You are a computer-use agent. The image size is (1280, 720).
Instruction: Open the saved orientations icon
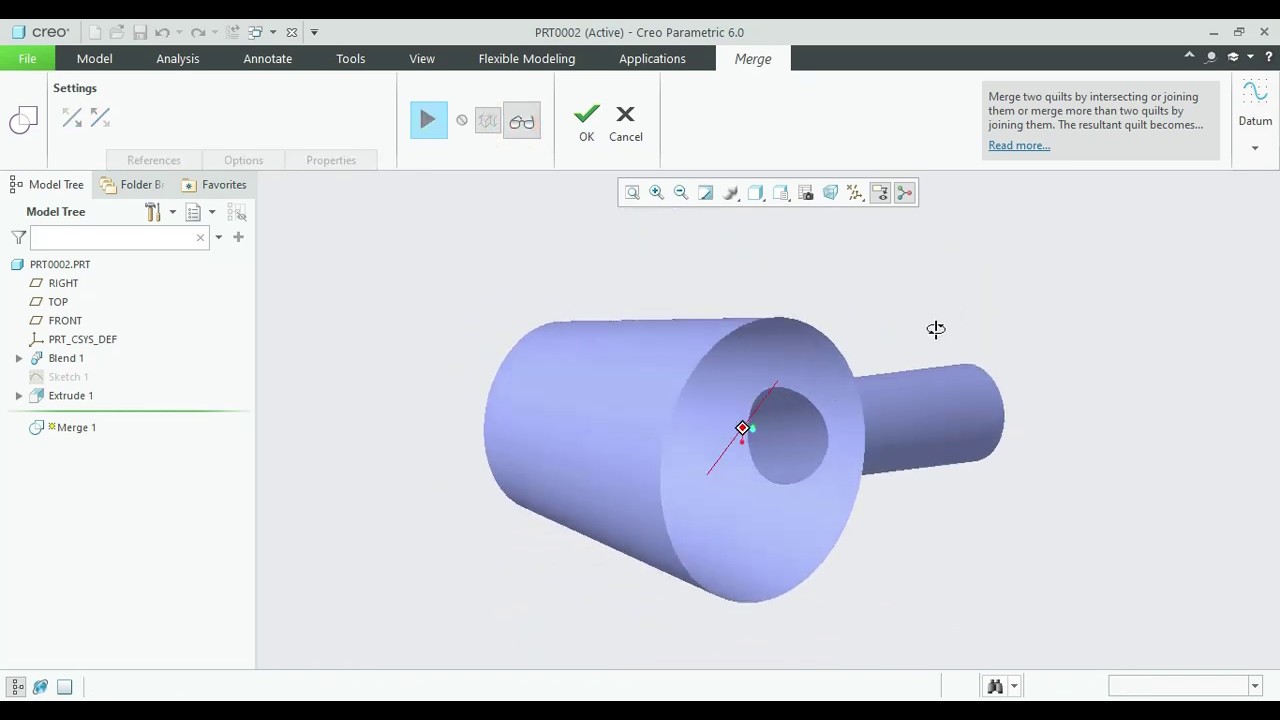click(x=781, y=193)
